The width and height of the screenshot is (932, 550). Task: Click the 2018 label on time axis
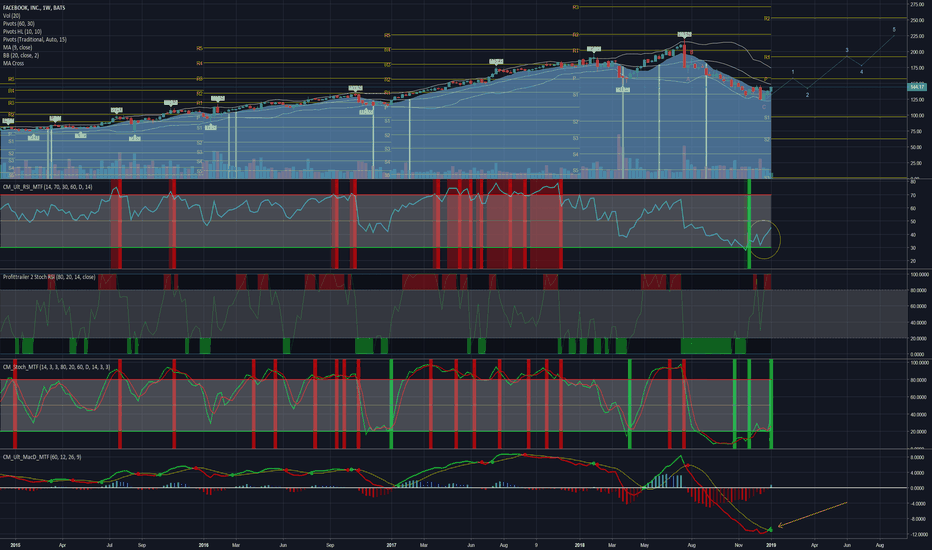click(x=580, y=545)
